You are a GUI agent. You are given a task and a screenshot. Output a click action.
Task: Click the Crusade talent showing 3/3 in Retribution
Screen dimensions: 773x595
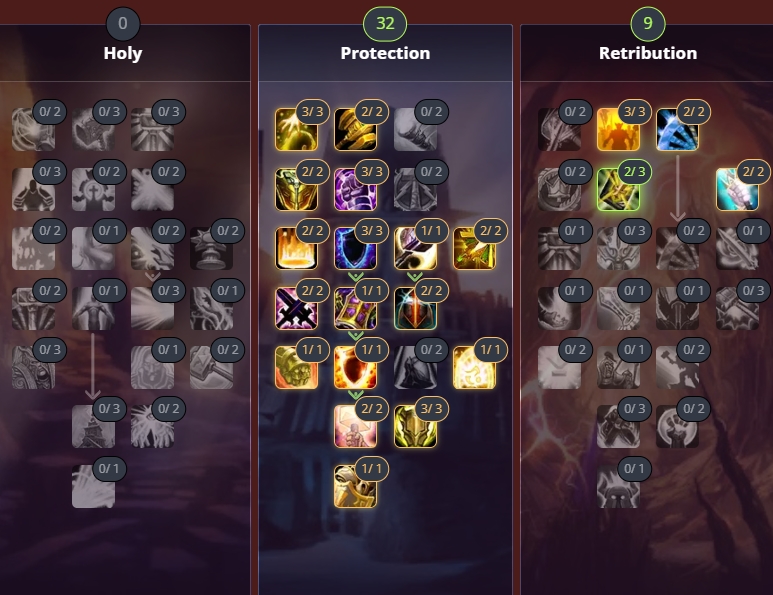(x=618, y=130)
